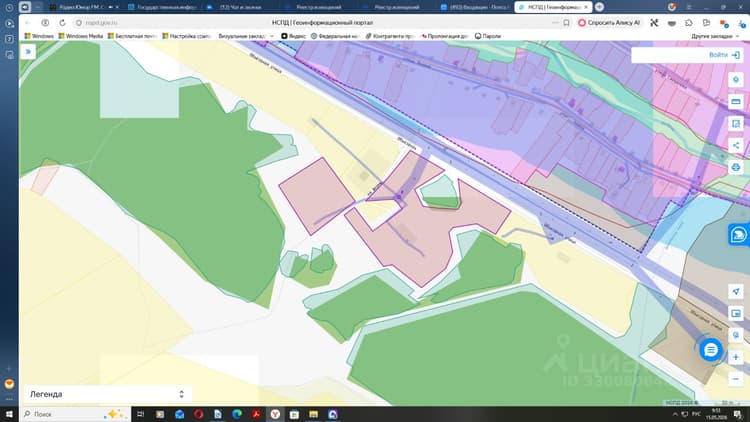Screen dimensions: 750x422
Task: Open Opera browser from taskbar
Action: 199,414
